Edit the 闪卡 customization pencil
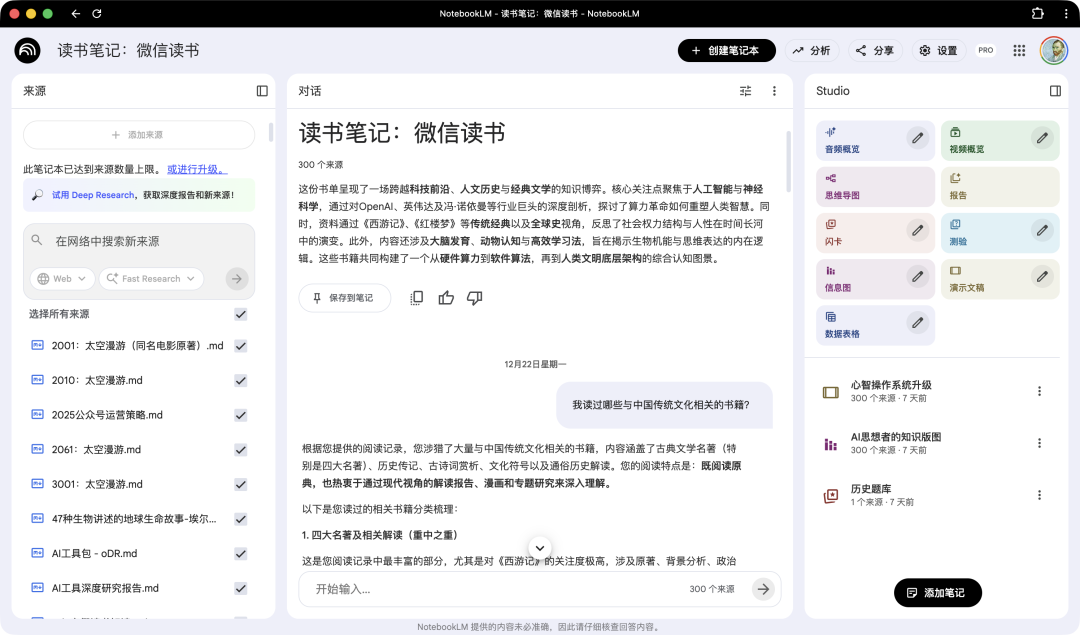The height and width of the screenshot is (635, 1080). (x=917, y=230)
